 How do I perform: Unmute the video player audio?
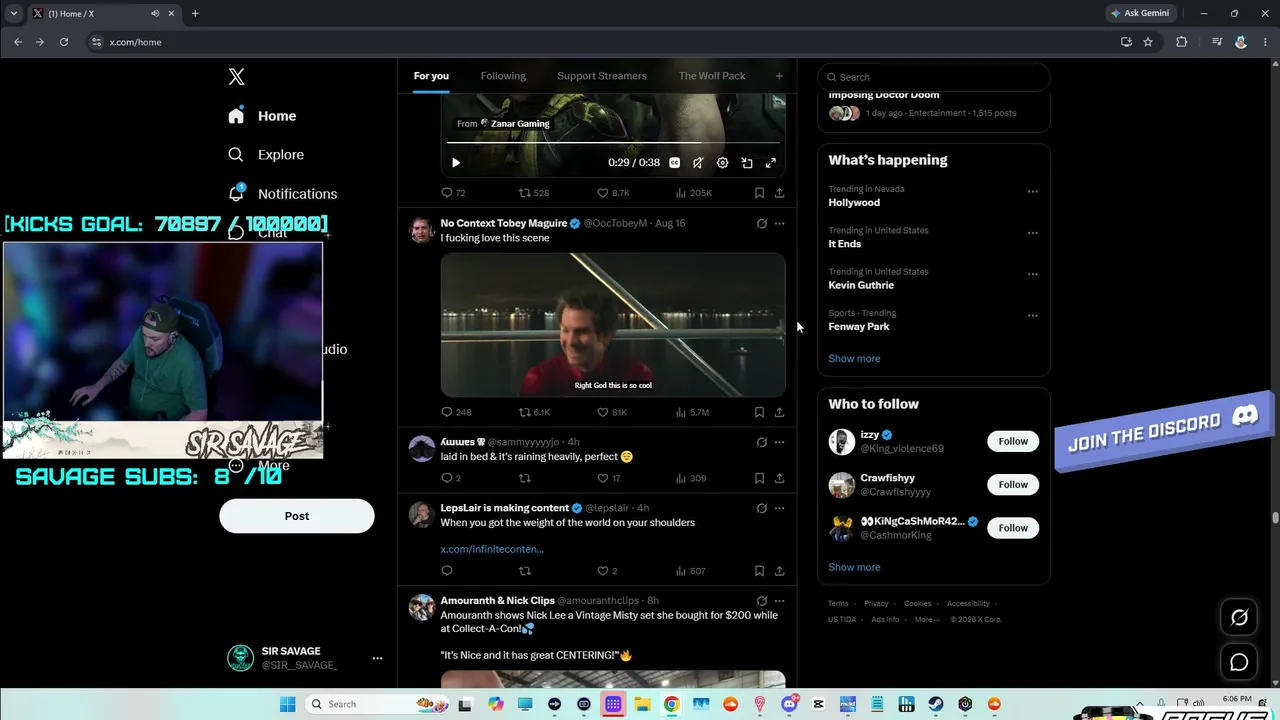coord(698,163)
